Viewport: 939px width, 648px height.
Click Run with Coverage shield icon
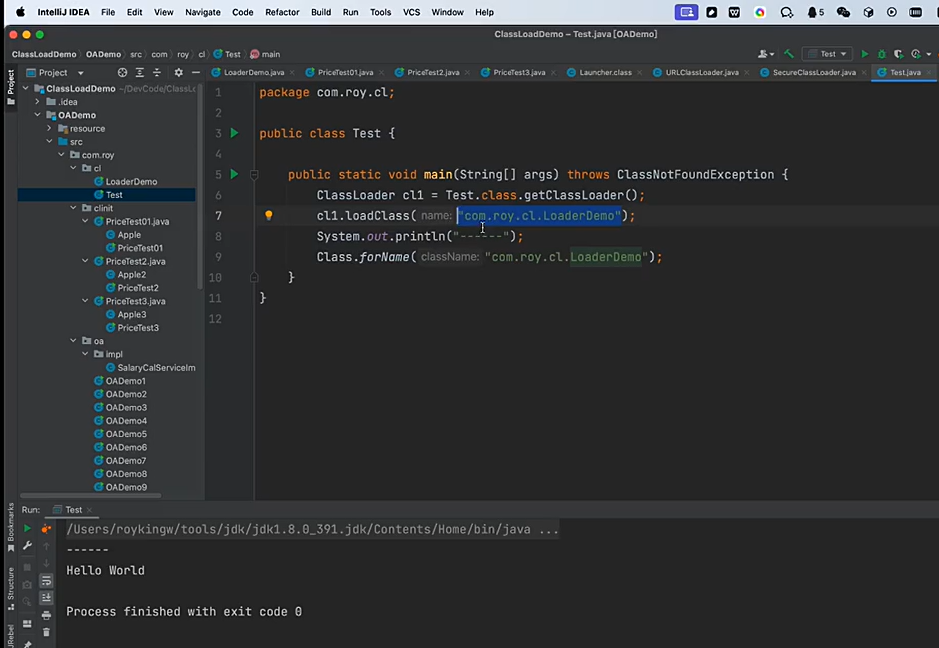[896, 54]
